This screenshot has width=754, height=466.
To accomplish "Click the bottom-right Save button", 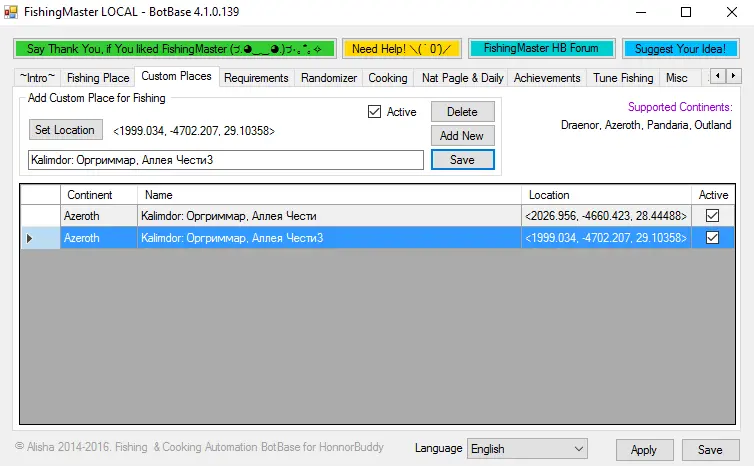I will [710, 450].
